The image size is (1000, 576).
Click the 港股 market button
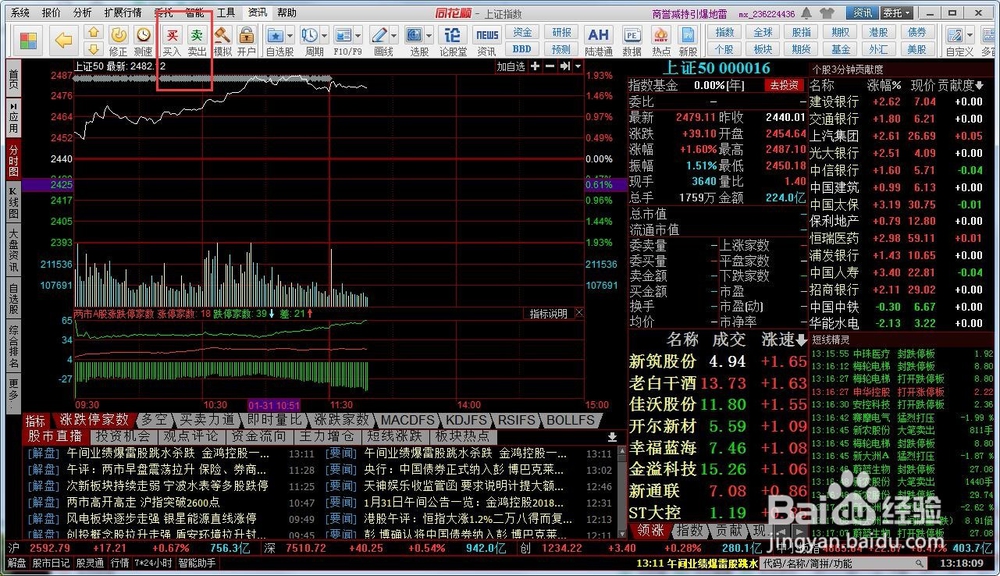[x=878, y=32]
